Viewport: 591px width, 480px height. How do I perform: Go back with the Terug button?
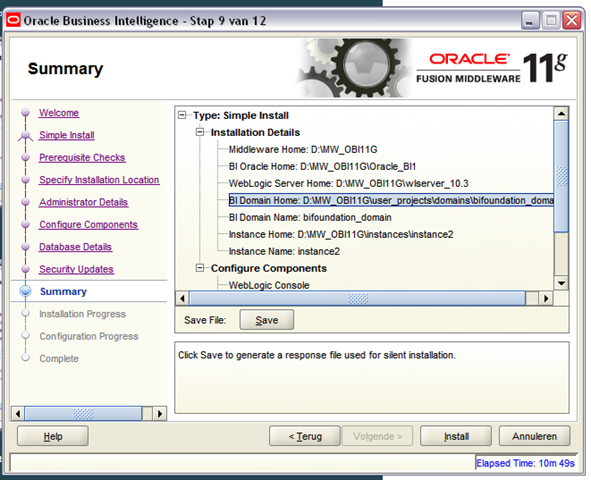tap(305, 436)
